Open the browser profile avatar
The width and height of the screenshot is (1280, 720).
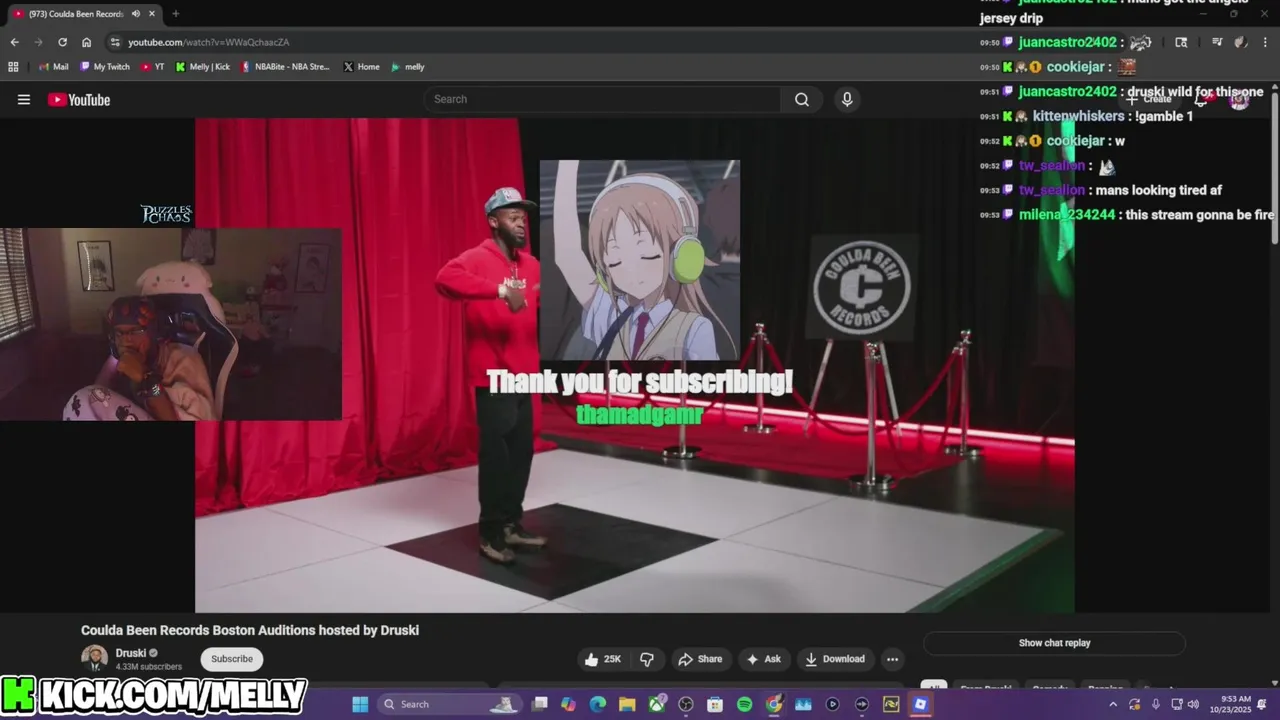click(1240, 42)
